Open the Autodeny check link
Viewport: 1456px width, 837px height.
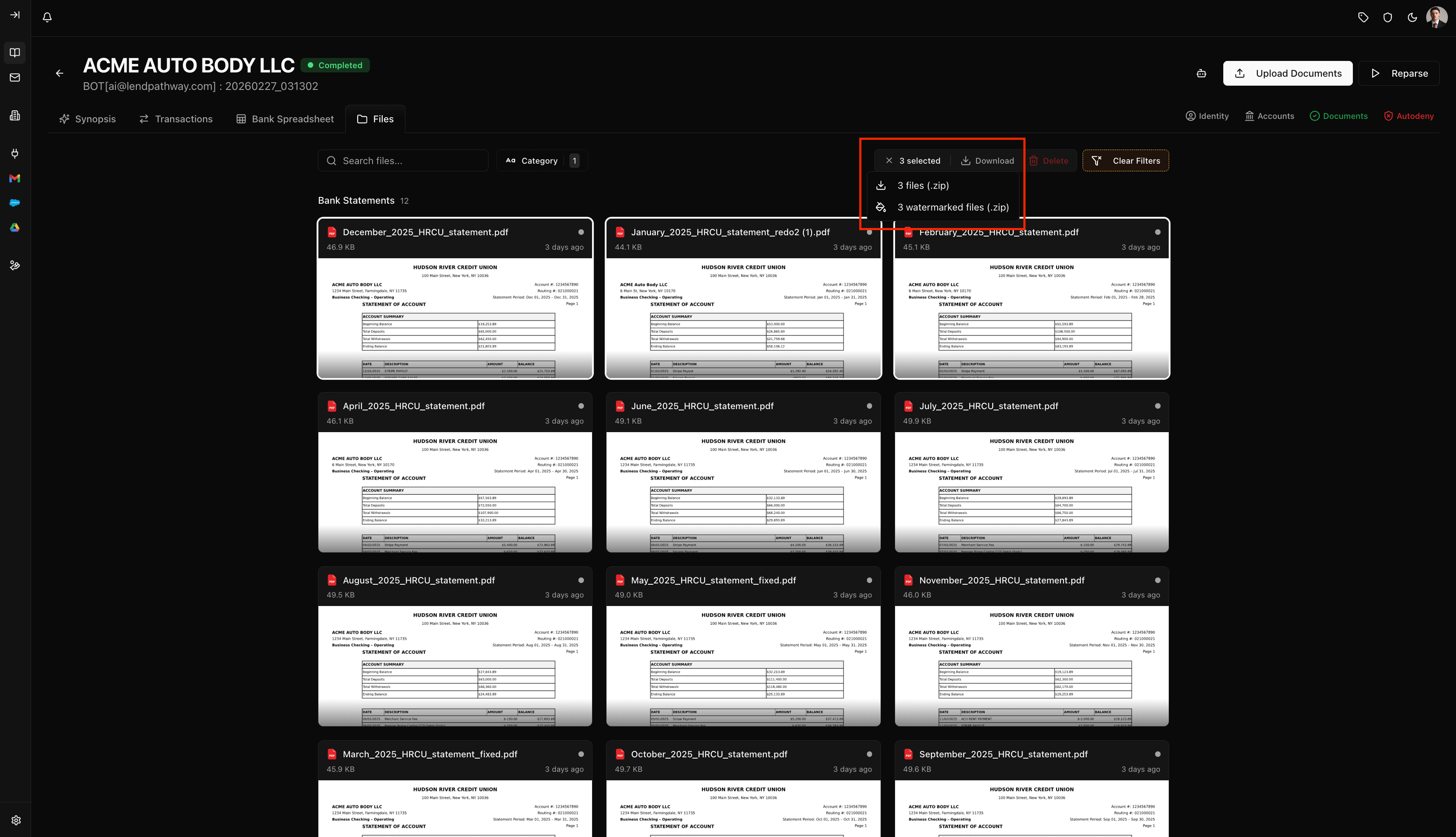(x=1409, y=116)
